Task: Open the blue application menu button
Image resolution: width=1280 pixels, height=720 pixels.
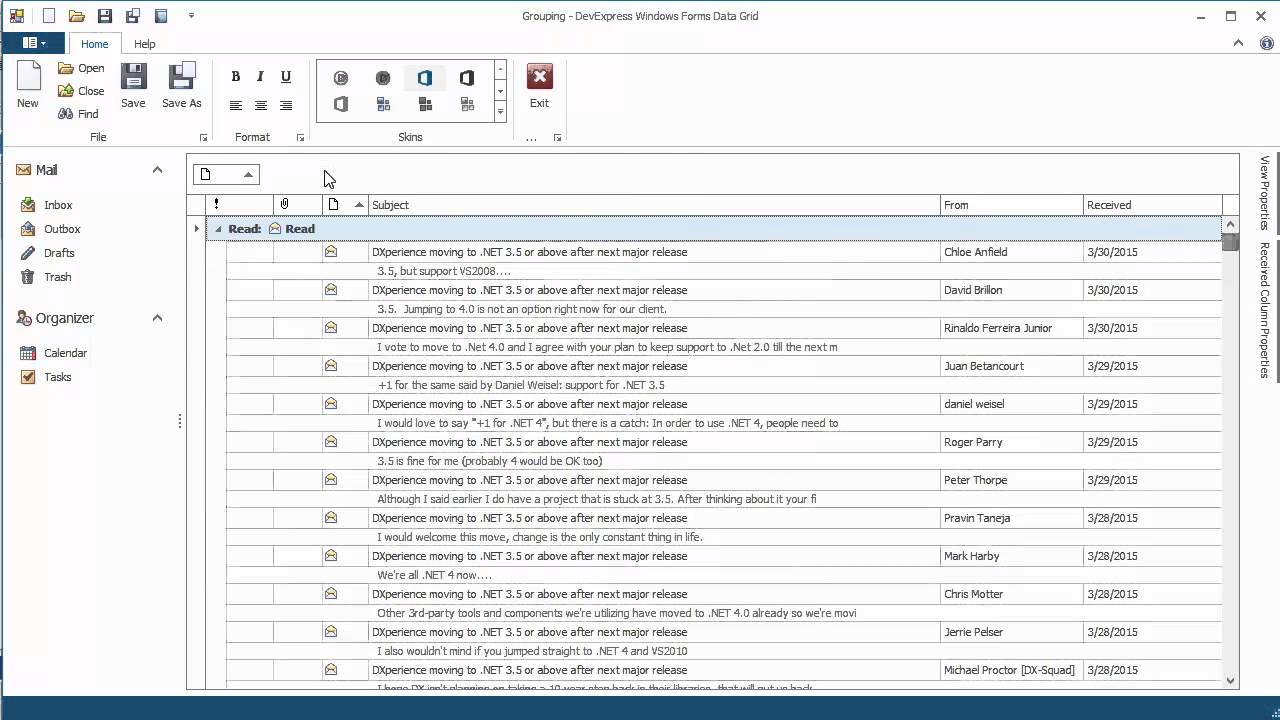Action: coord(34,43)
